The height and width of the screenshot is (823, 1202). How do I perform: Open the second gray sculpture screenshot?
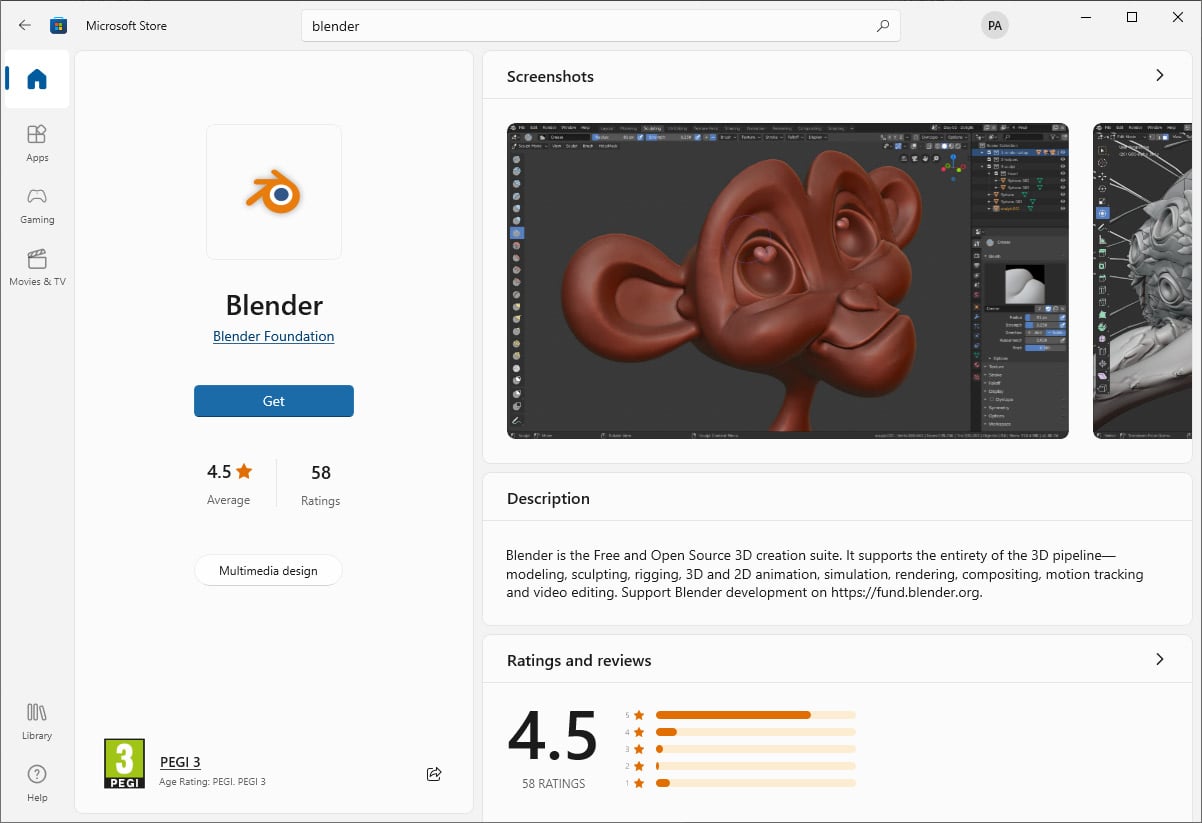pos(1142,280)
